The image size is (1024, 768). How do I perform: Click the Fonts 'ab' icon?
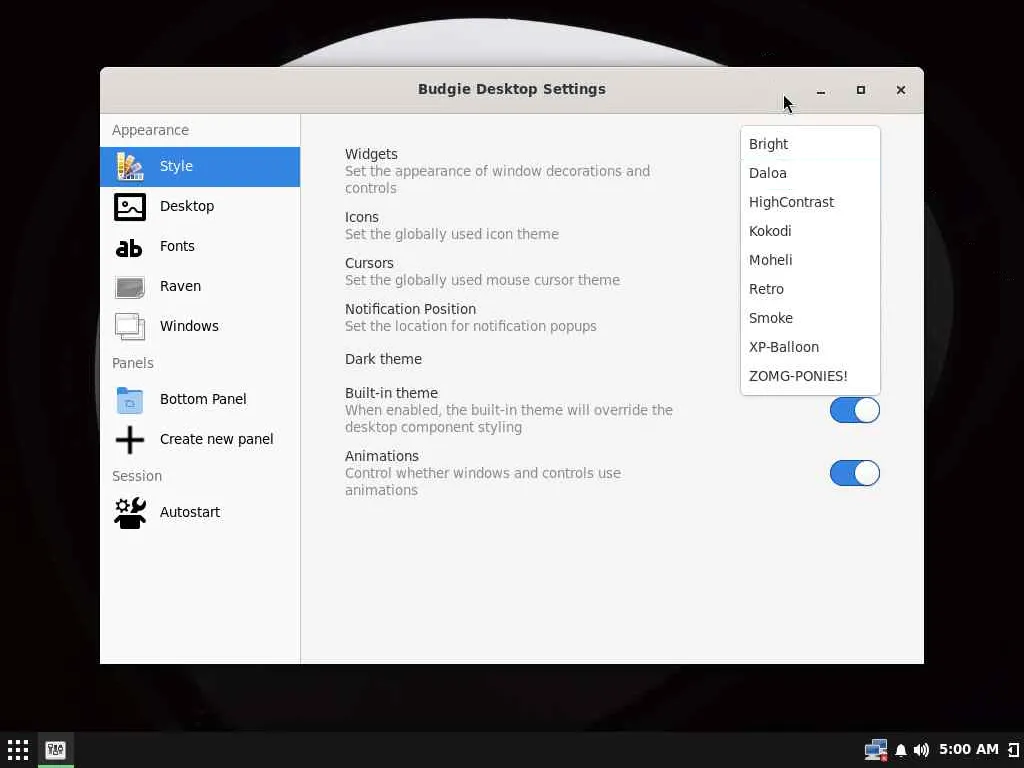[129, 248]
